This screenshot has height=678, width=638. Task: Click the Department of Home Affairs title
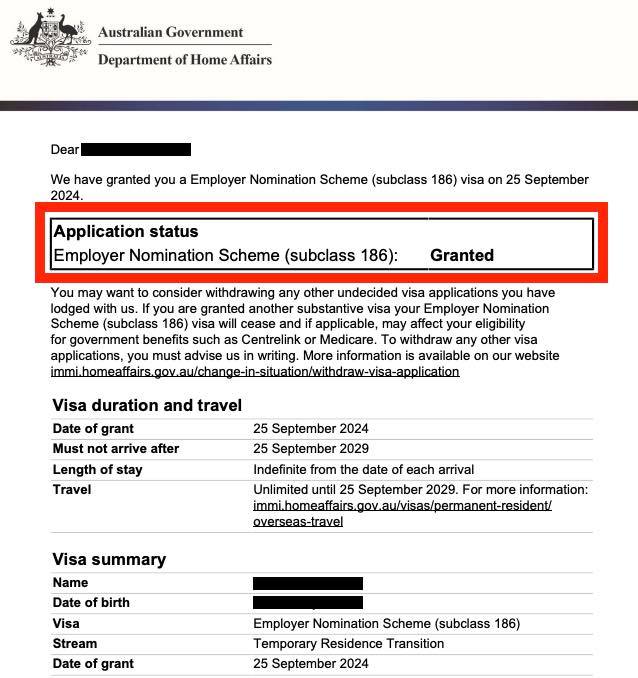[x=184, y=59]
